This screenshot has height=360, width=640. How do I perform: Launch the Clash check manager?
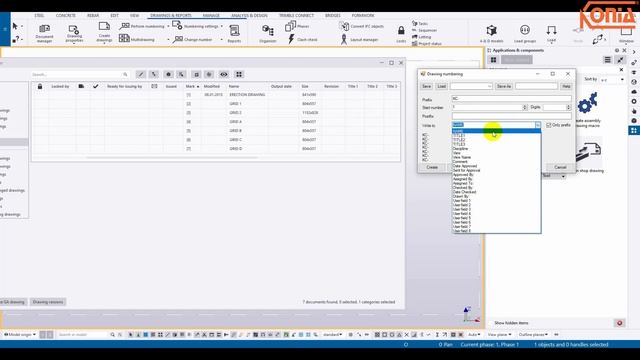coord(302,40)
